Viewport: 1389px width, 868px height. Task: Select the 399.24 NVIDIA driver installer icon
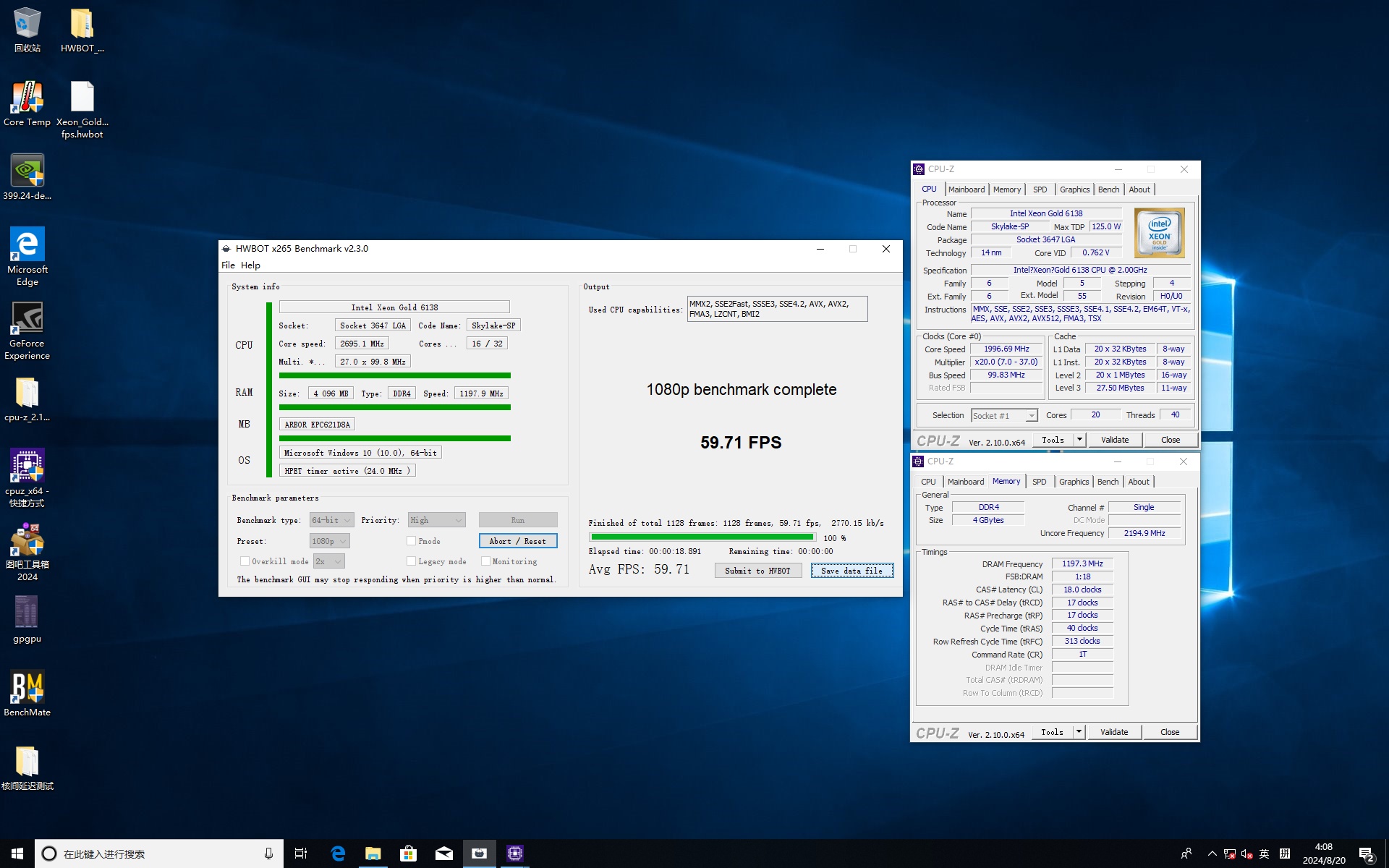pos(27,176)
